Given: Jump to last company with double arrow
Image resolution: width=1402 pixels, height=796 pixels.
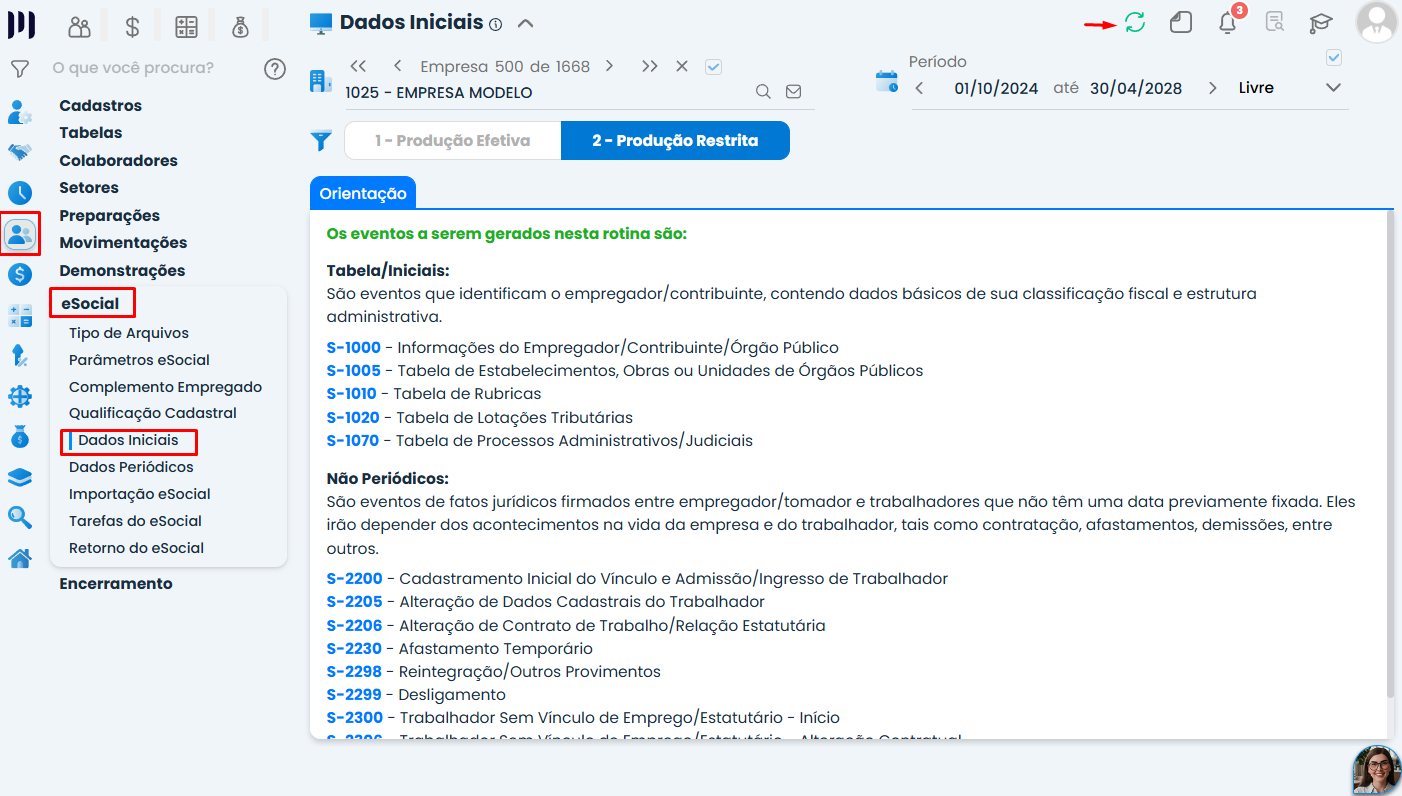Looking at the screenshot, I should tap(650, 67).
